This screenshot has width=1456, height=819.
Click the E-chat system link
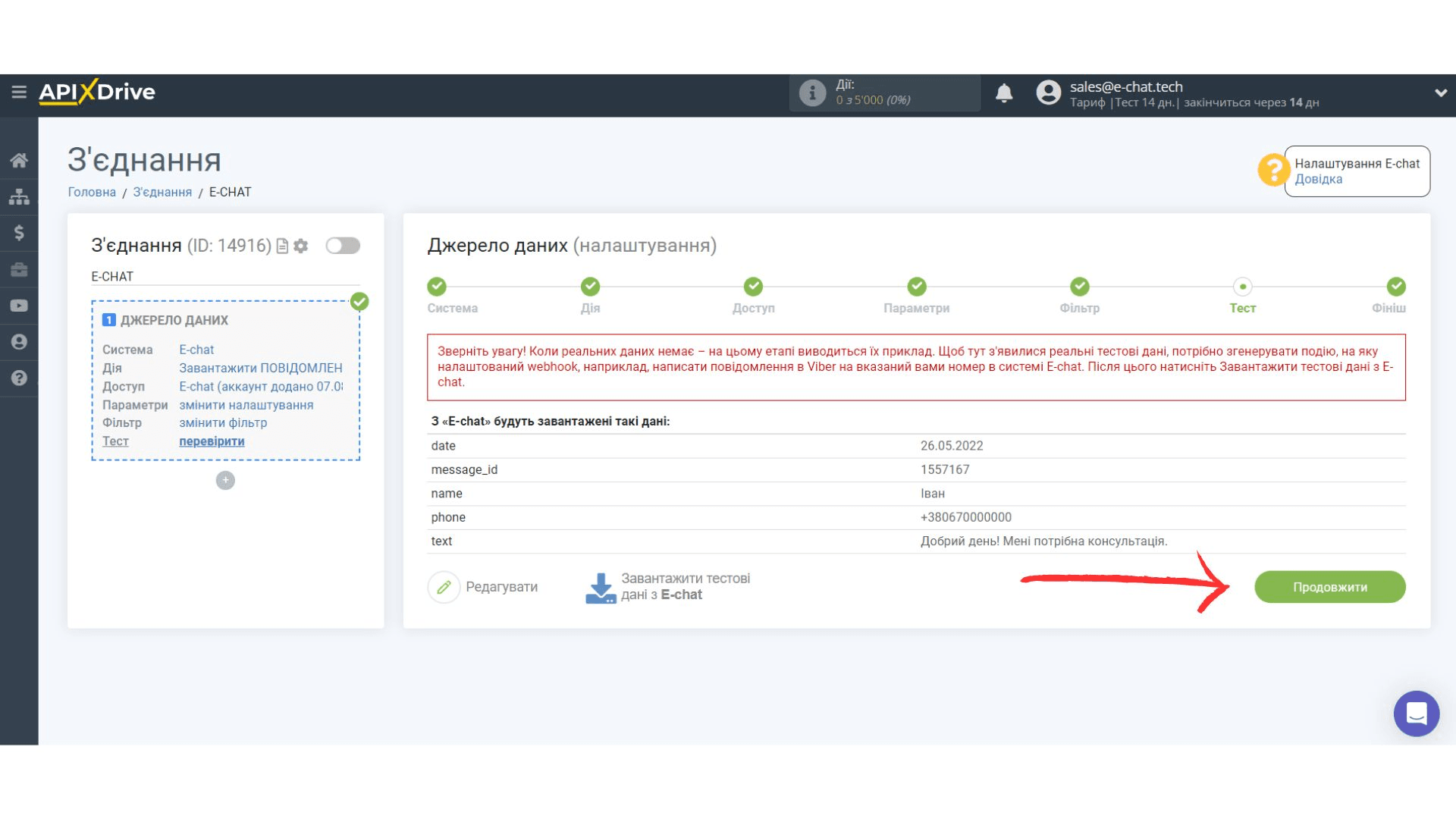[196, 350]
